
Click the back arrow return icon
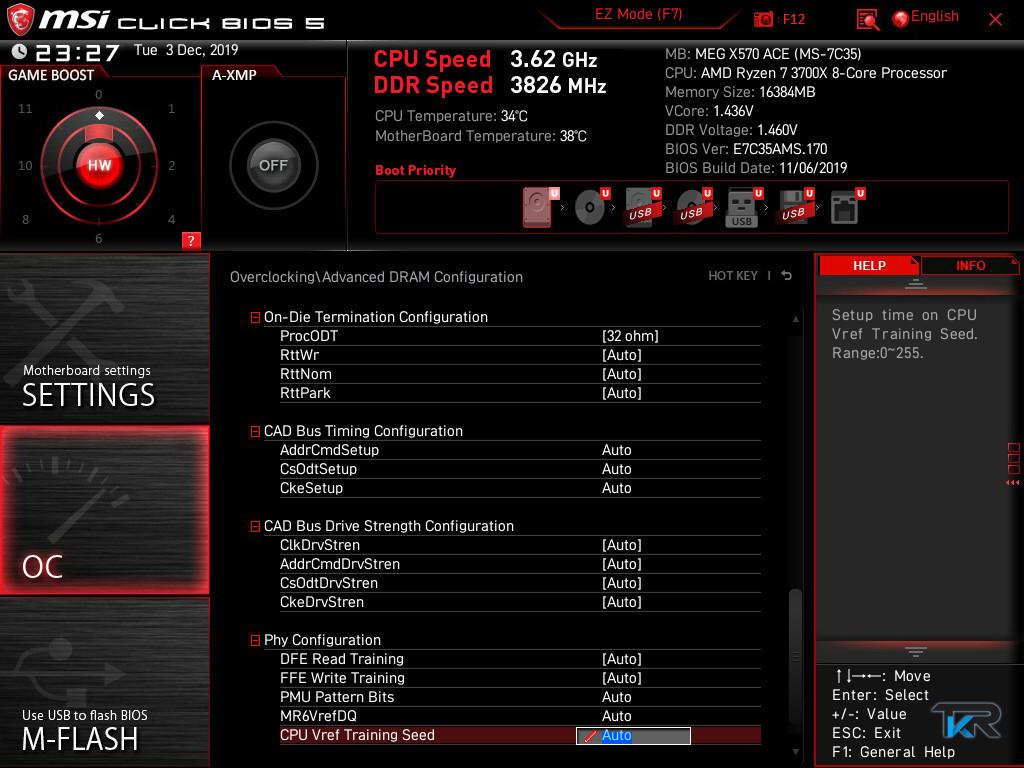point(786,276)
